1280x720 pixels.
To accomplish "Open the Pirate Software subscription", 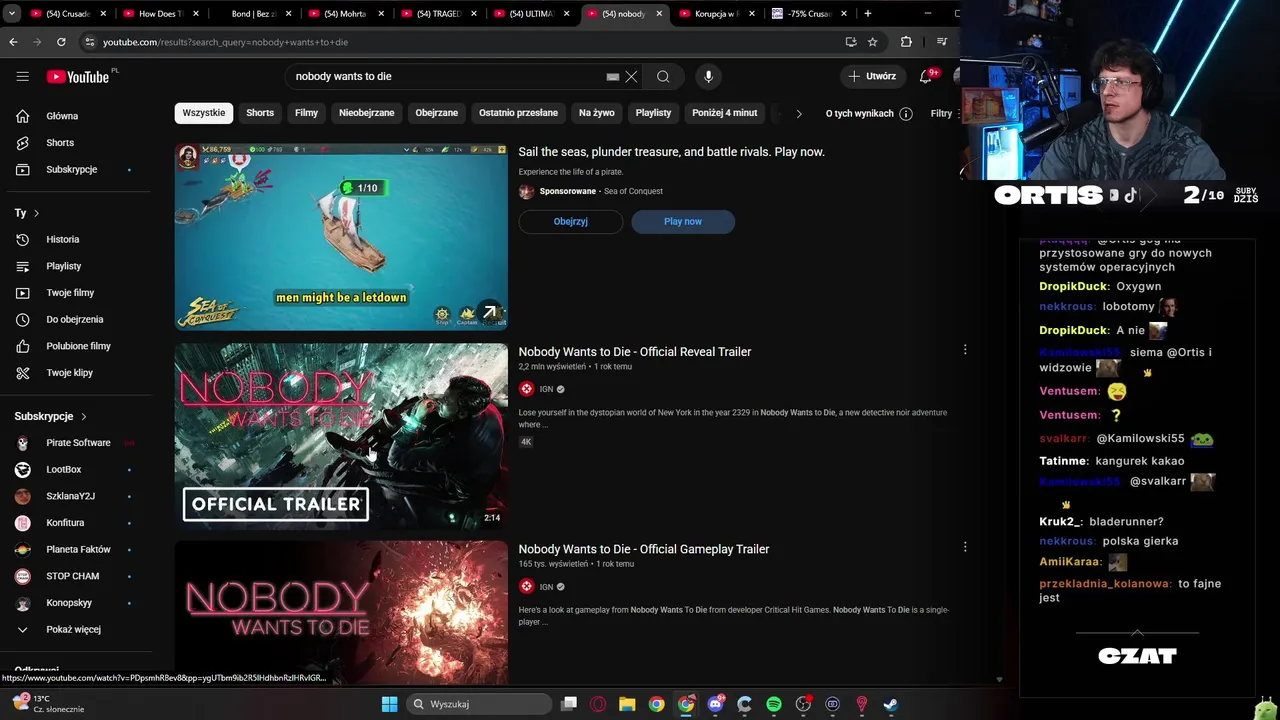I will click(76, 443).
